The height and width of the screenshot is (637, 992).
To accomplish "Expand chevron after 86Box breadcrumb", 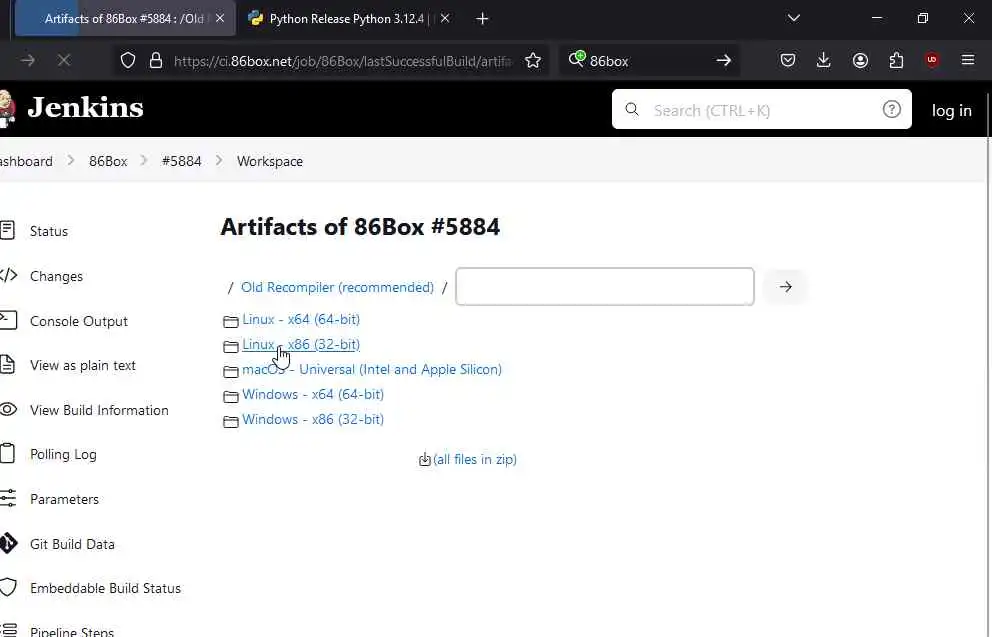I will (144, 161).
